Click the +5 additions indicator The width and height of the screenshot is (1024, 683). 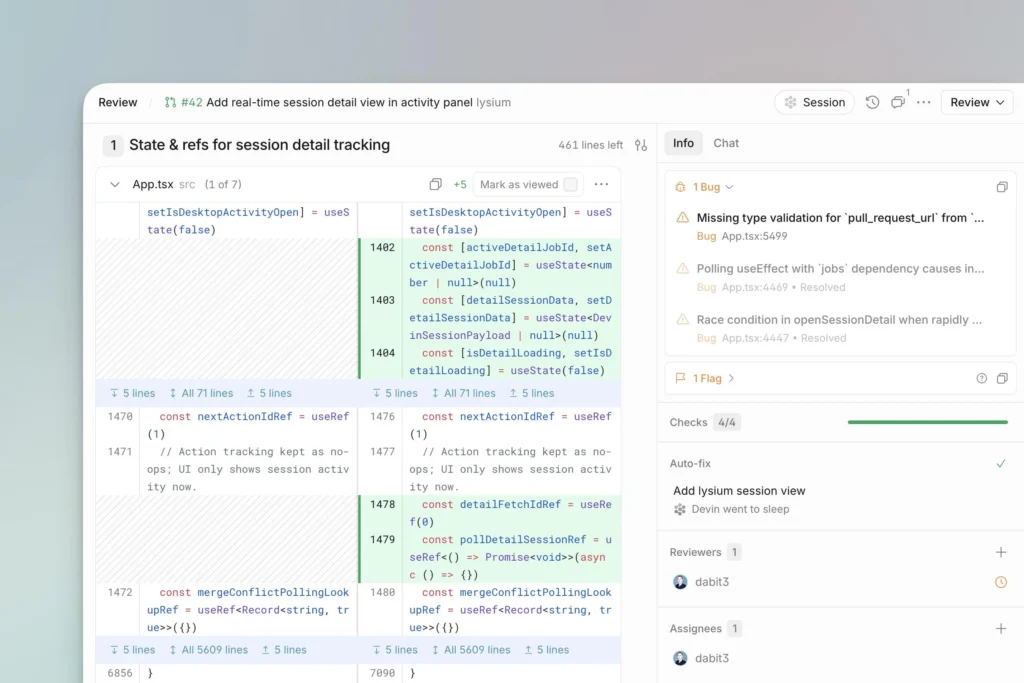460,185
